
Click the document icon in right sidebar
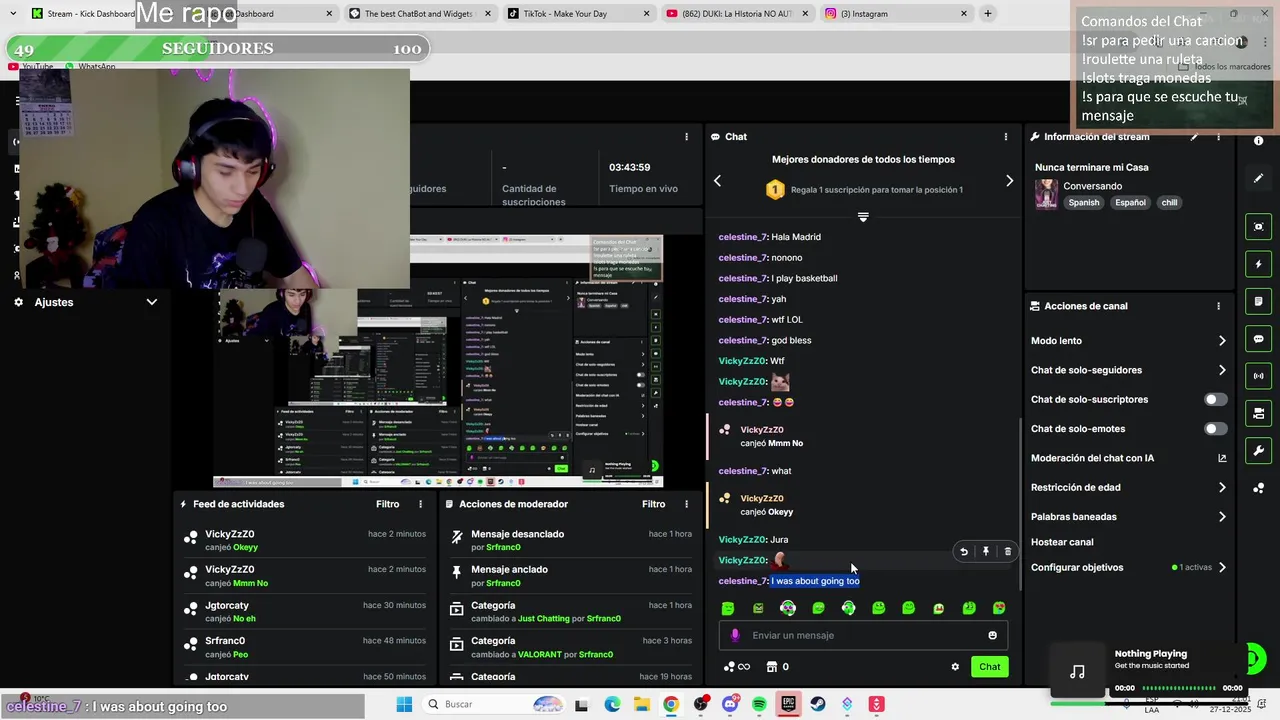1258,302
